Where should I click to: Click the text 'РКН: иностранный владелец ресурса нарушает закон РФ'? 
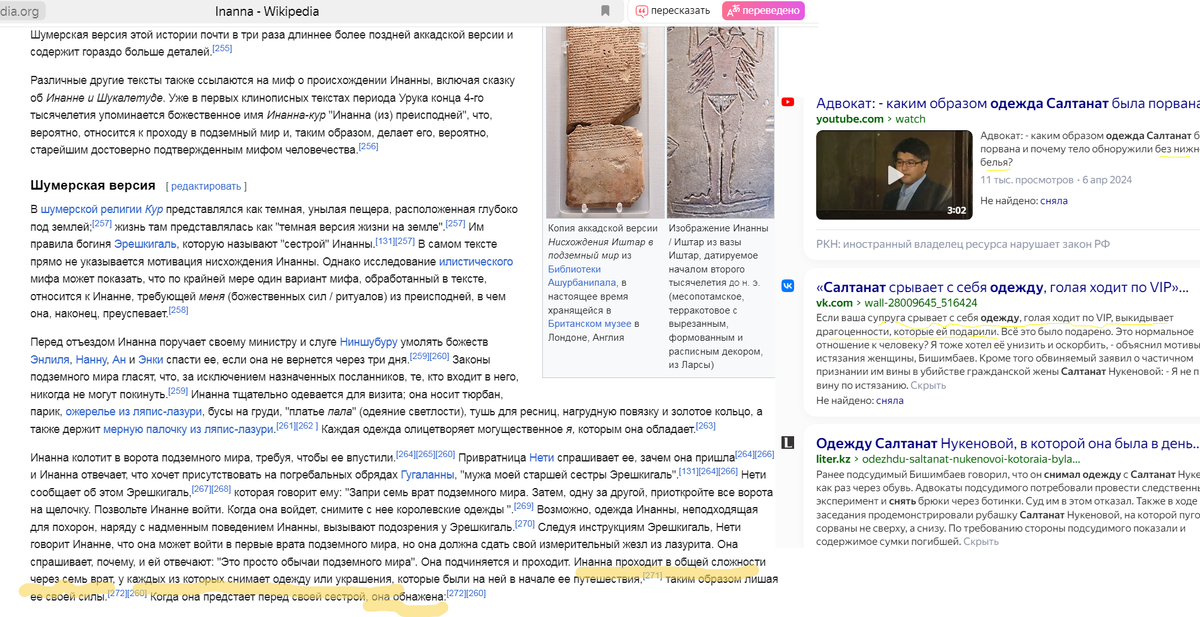963,244
